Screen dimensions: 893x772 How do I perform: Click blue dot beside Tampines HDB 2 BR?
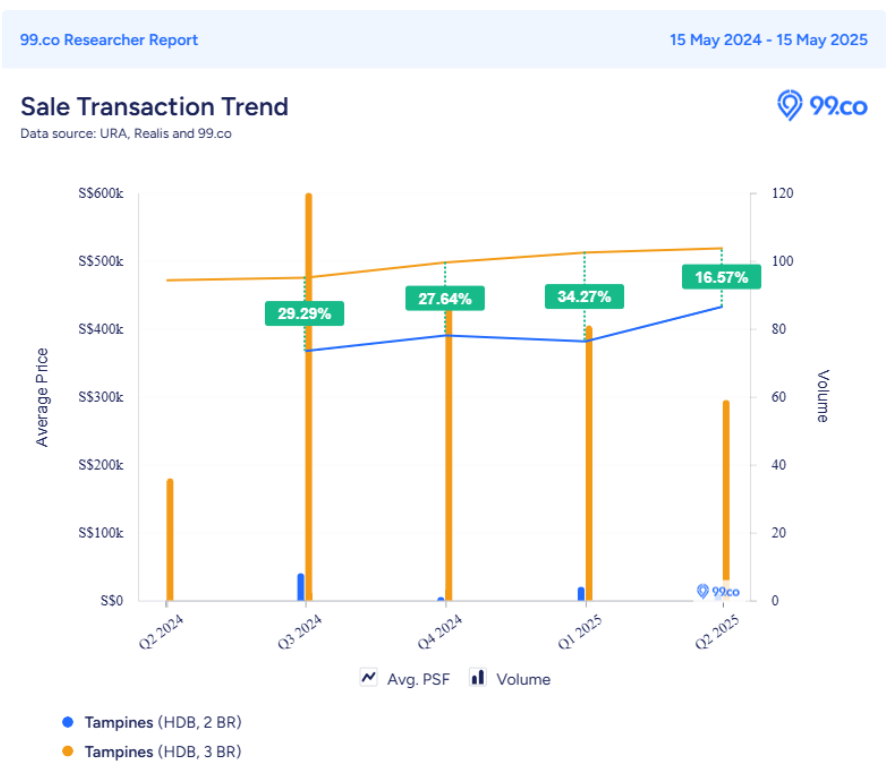click(68, 721)
